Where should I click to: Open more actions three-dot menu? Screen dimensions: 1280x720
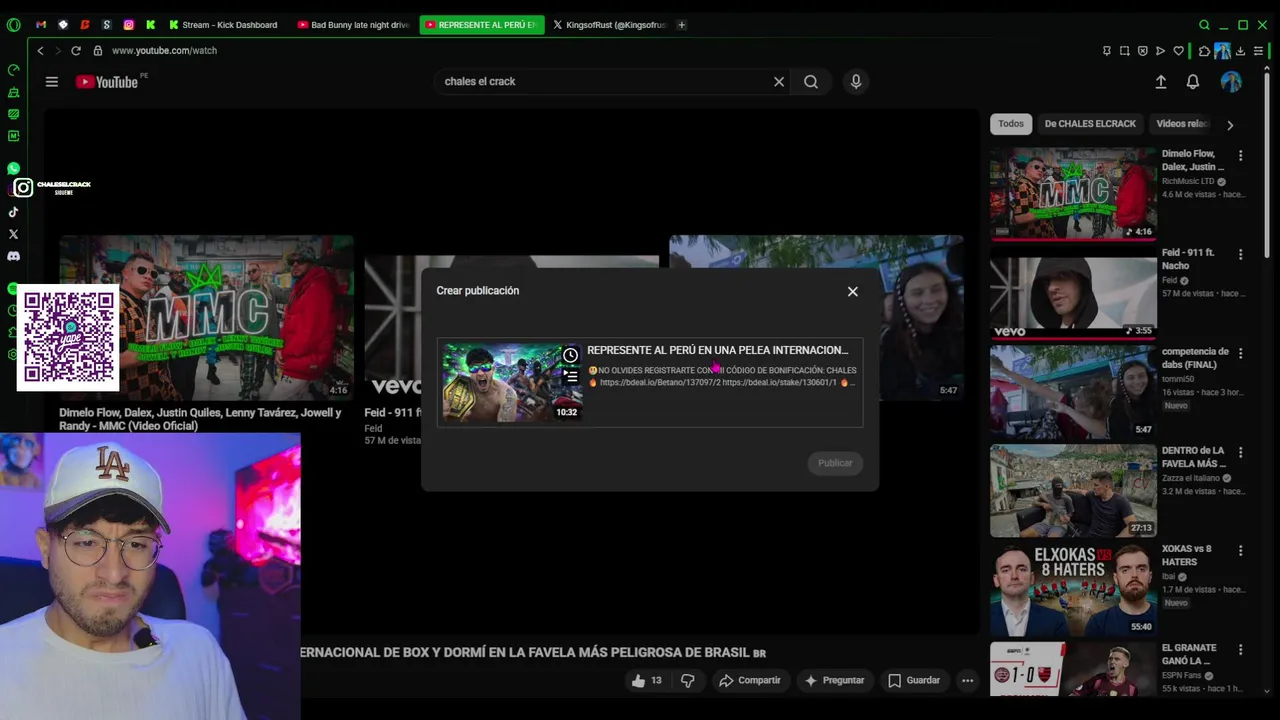click(x=967, y=680)
